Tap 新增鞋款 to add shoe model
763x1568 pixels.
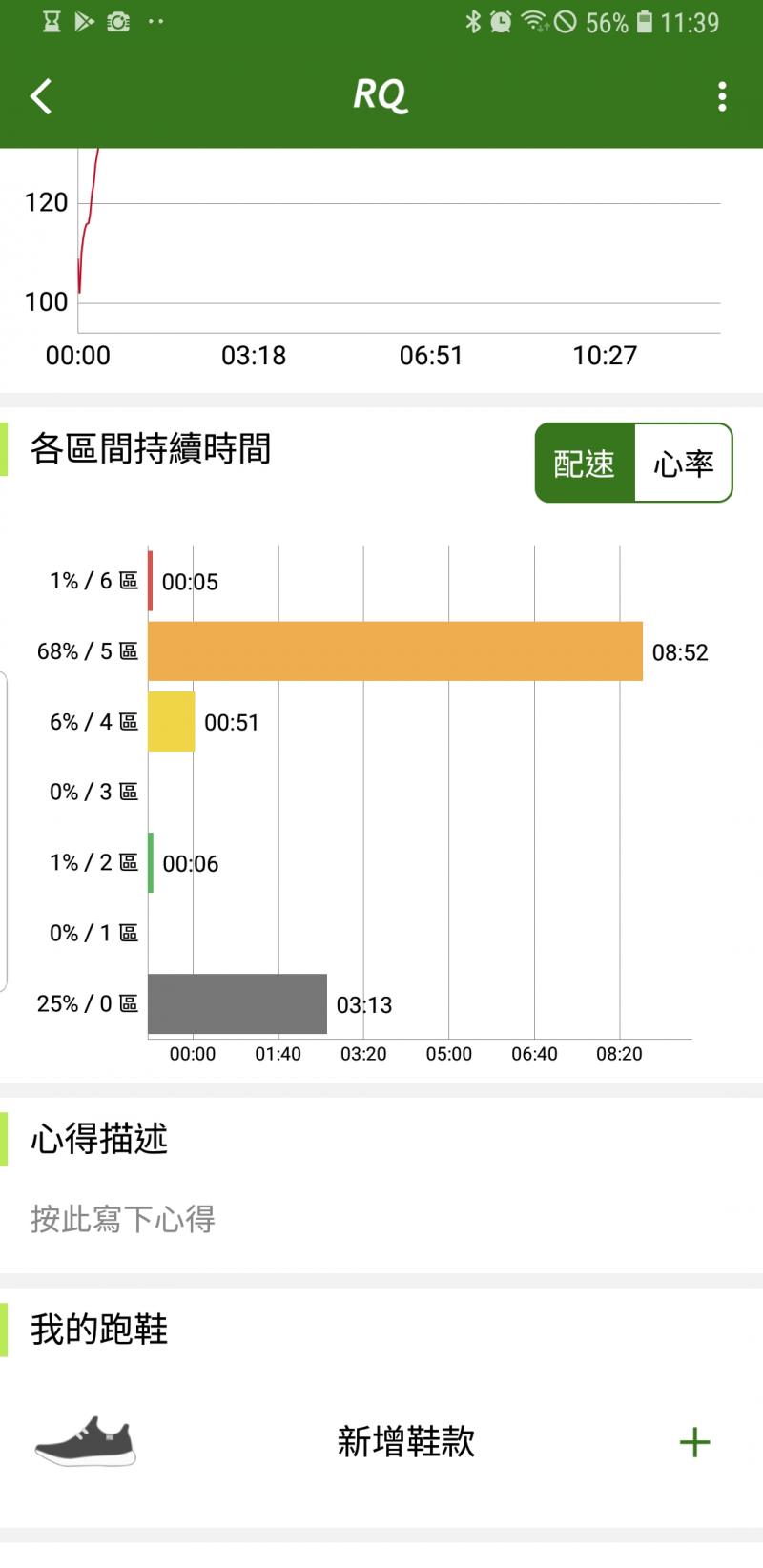point(405,1441)
